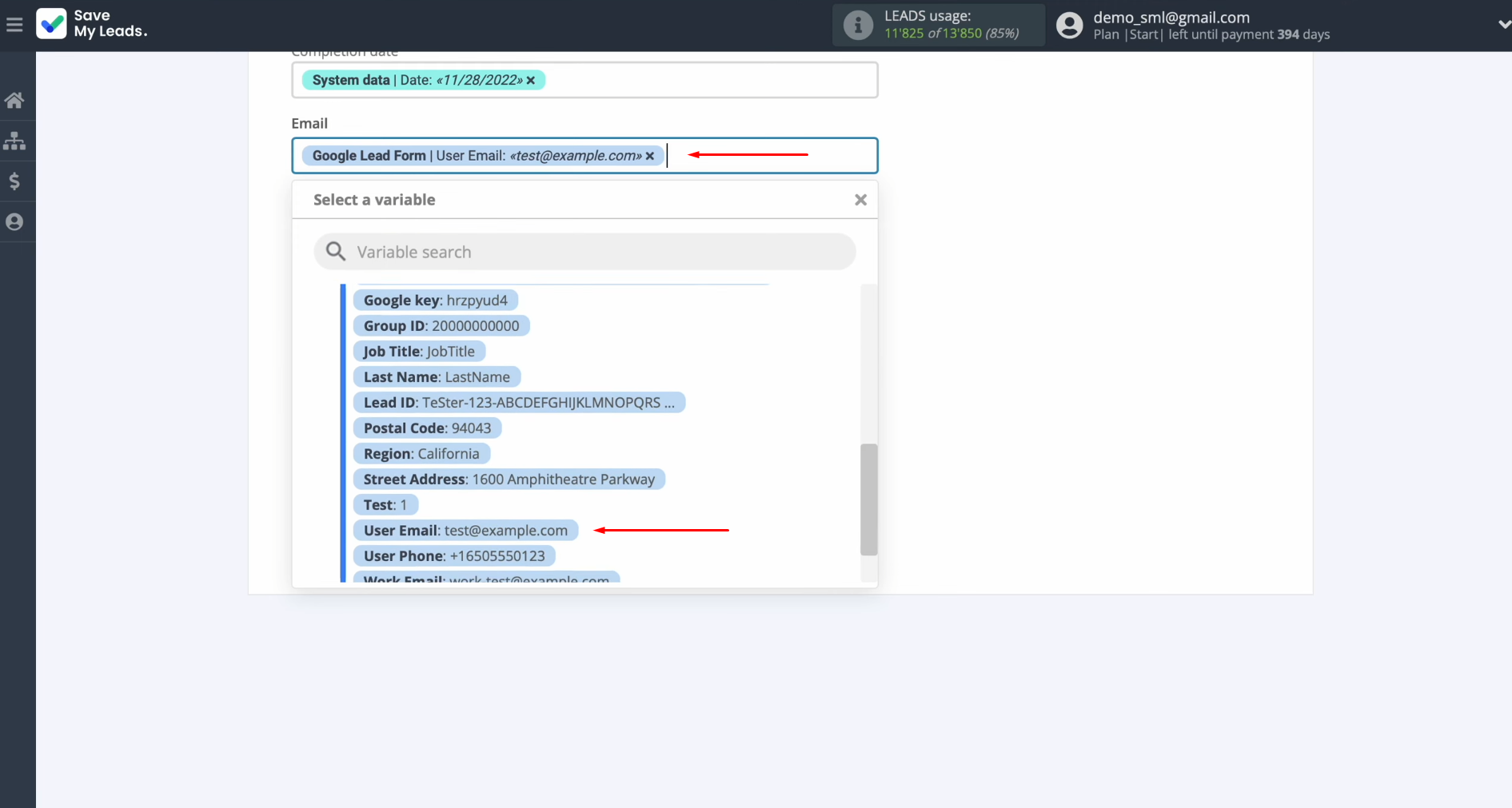The image size is (1512, 808).
Task: Select the Job Title variable
Action: [419, 352]
